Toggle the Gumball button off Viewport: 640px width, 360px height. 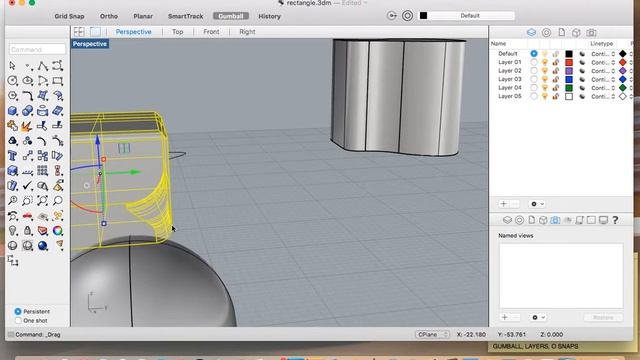[x=231, y=16]
